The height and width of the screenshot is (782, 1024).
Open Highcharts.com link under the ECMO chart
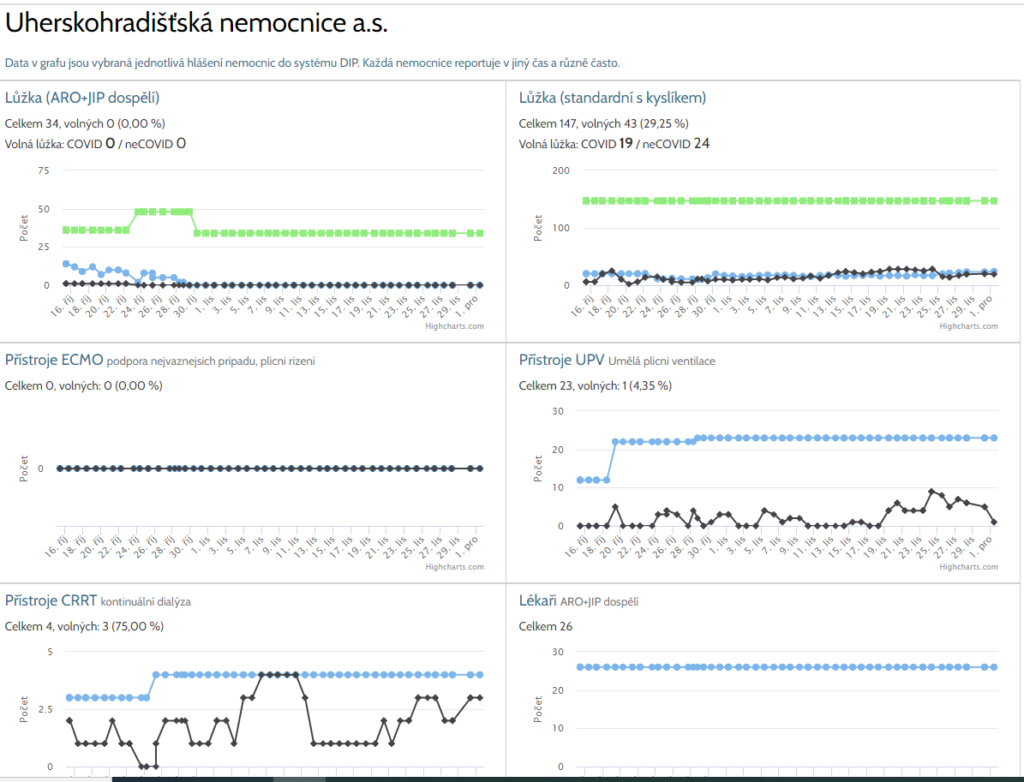(455, 567)
